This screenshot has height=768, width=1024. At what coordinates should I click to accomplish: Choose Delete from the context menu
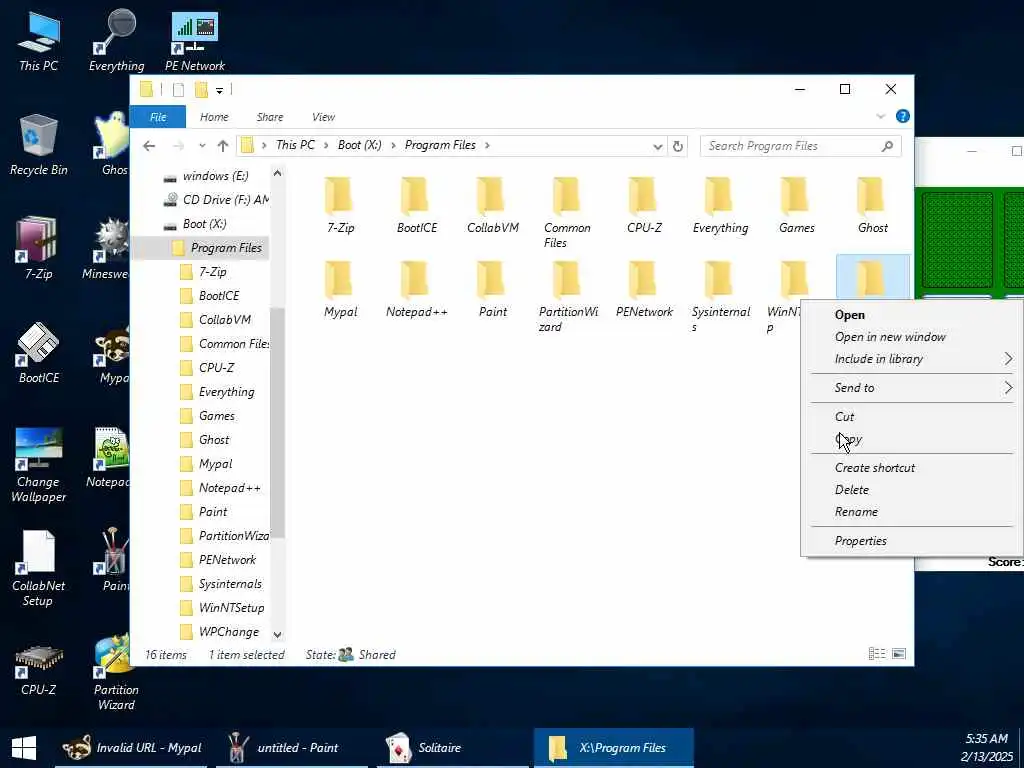[x=912, y=490]
